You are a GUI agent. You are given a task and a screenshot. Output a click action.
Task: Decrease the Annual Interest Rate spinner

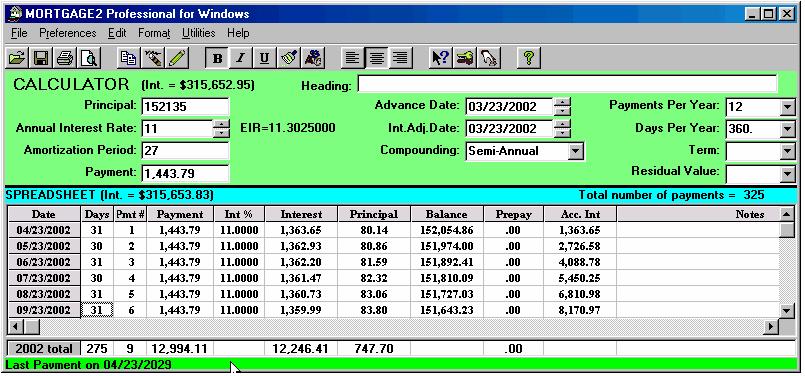click(x=221, y=133)
